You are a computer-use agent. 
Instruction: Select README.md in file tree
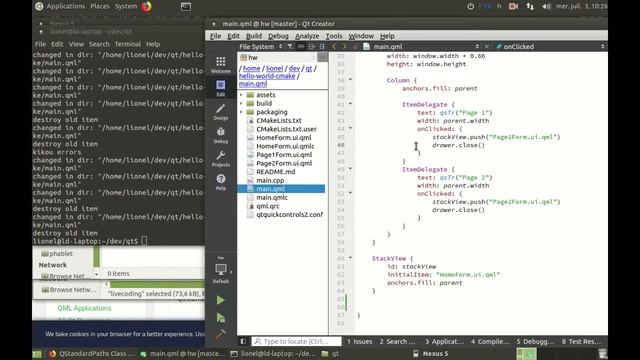pyautogui.click(x=276, y=171)
